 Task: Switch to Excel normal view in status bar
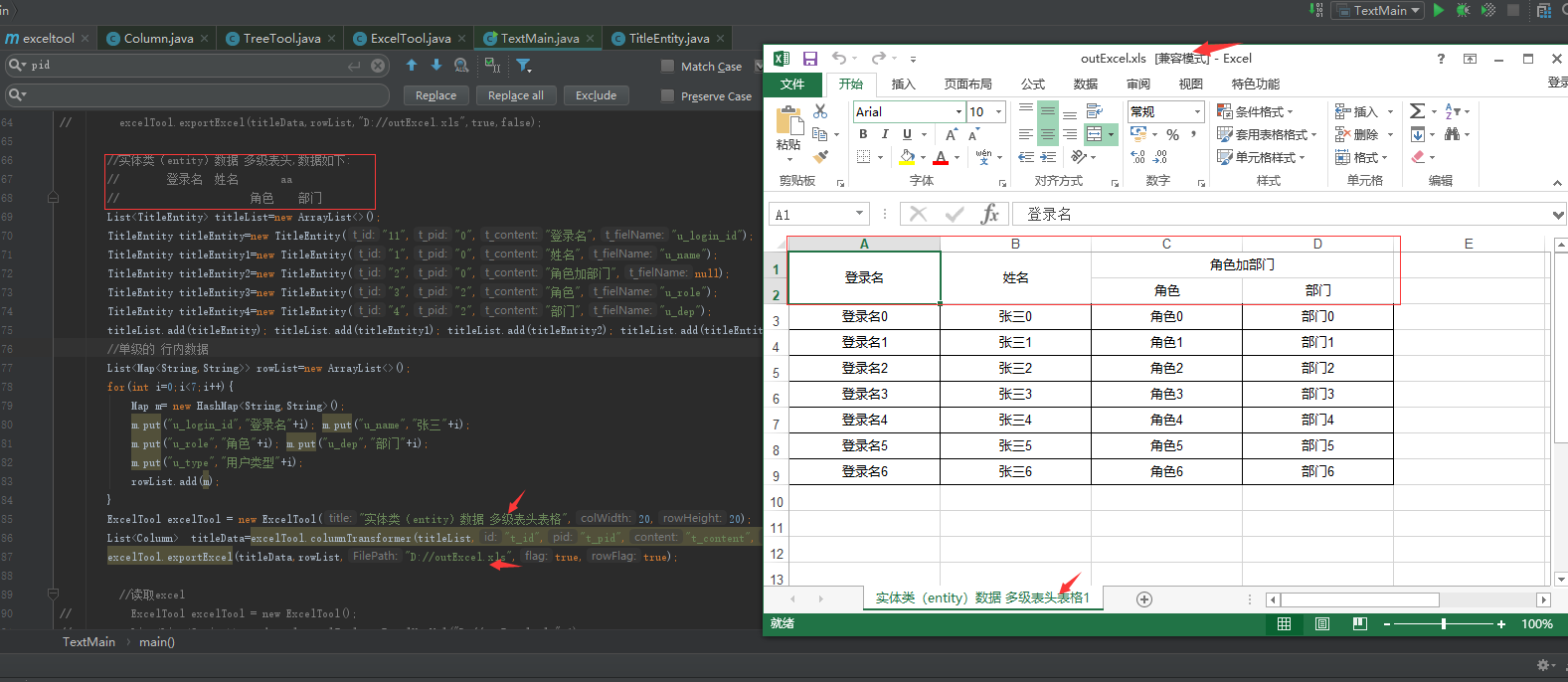coord(1284,624)
